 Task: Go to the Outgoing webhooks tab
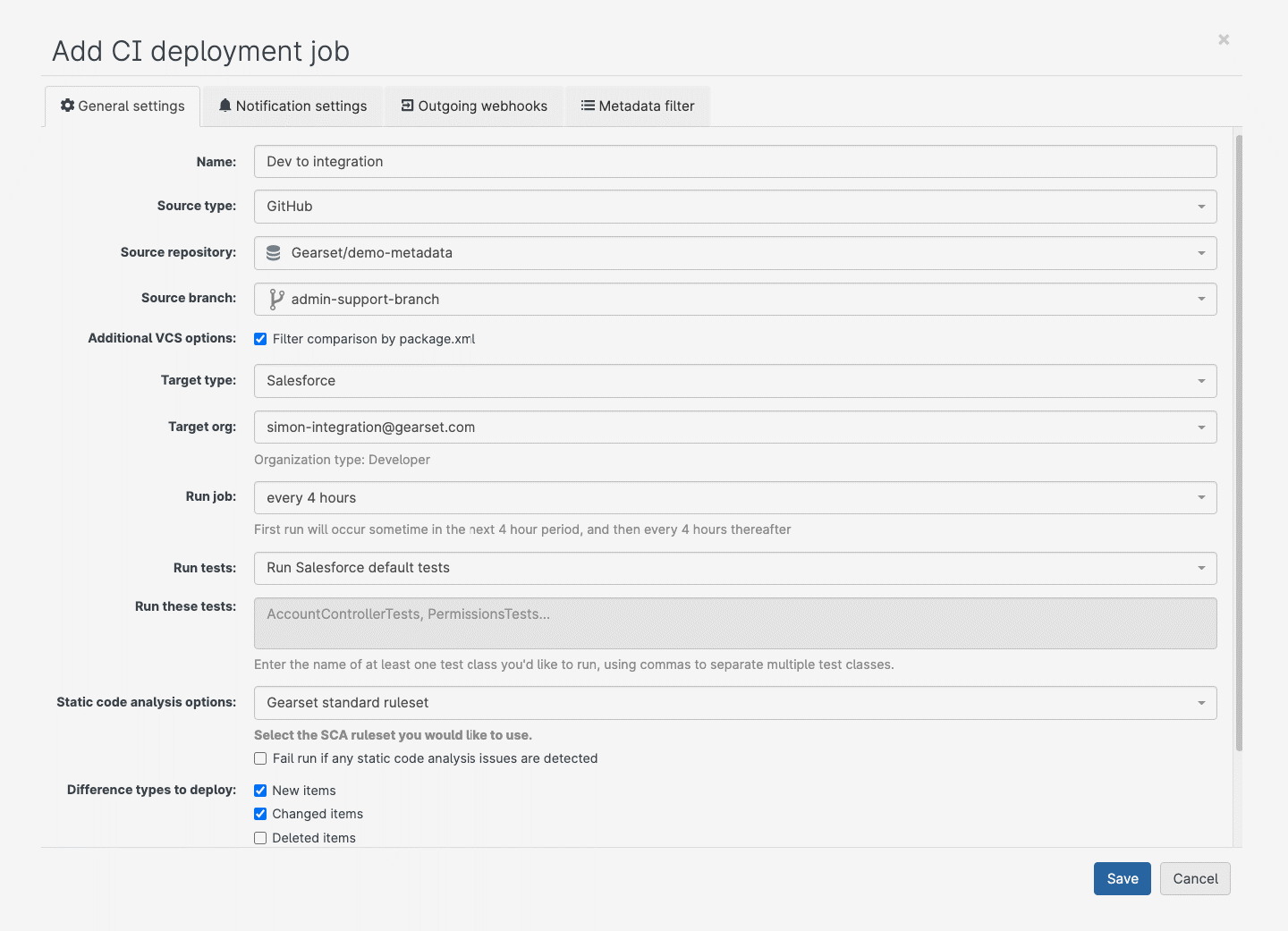tap(474, 106)
